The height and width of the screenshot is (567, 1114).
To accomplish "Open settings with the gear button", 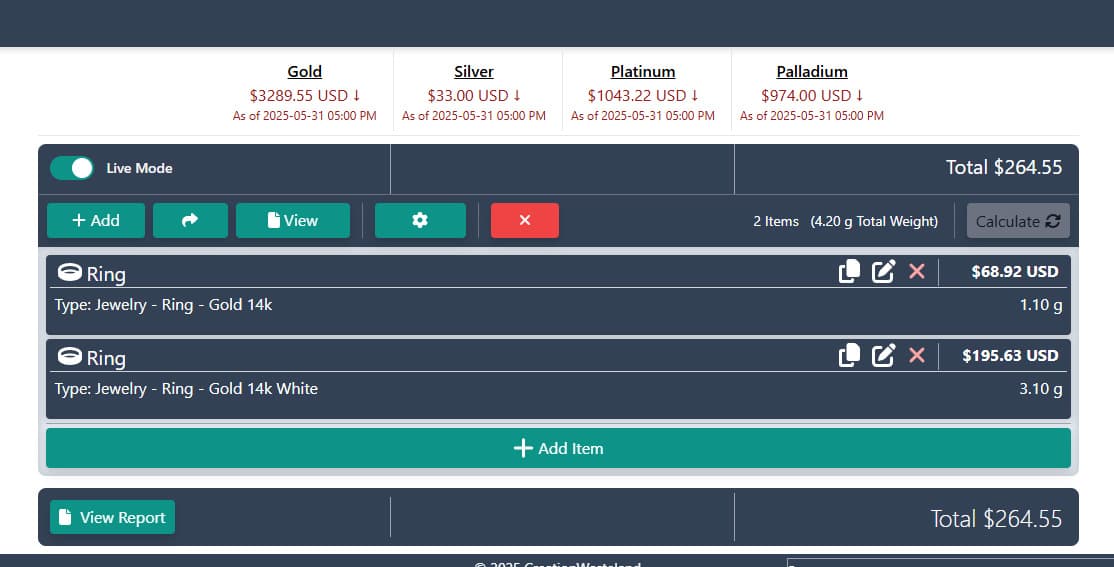I will pyautogui.click(x=420, y=220).
